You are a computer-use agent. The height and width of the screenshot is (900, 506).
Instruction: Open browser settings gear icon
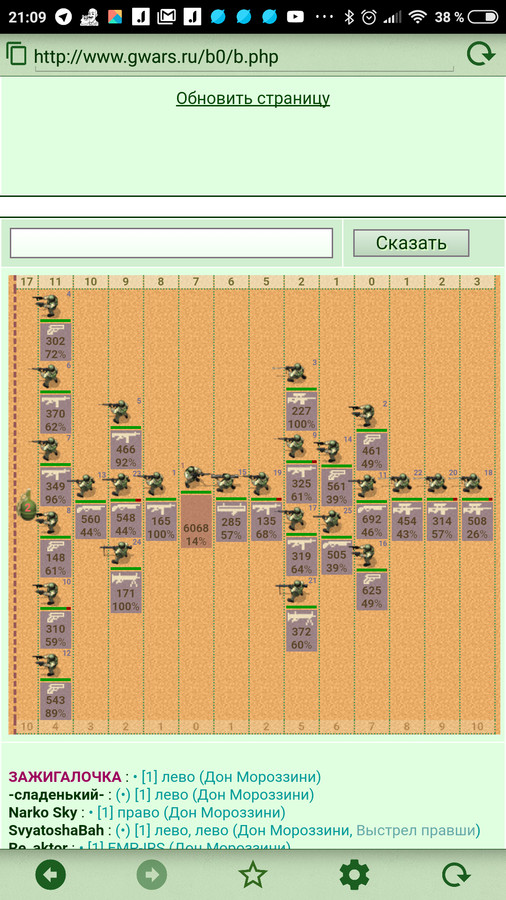(354, 875)
